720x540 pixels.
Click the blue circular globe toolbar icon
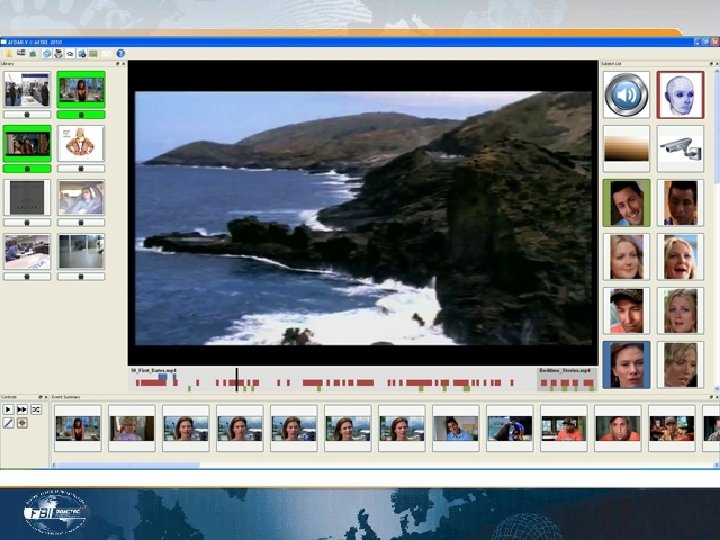(x=47, y=54)
